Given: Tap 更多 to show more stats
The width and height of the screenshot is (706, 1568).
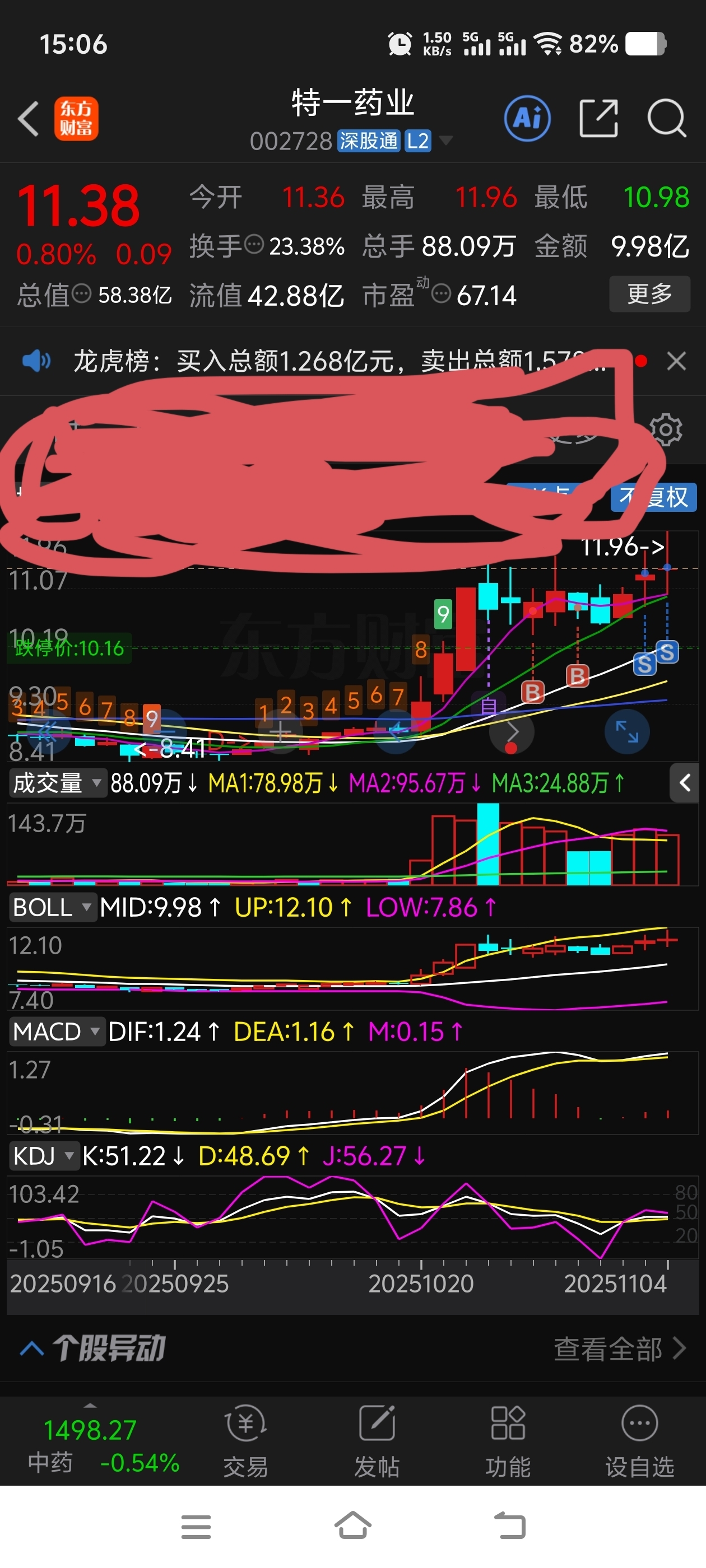Looking at the screenshot, I should (649, 294).
